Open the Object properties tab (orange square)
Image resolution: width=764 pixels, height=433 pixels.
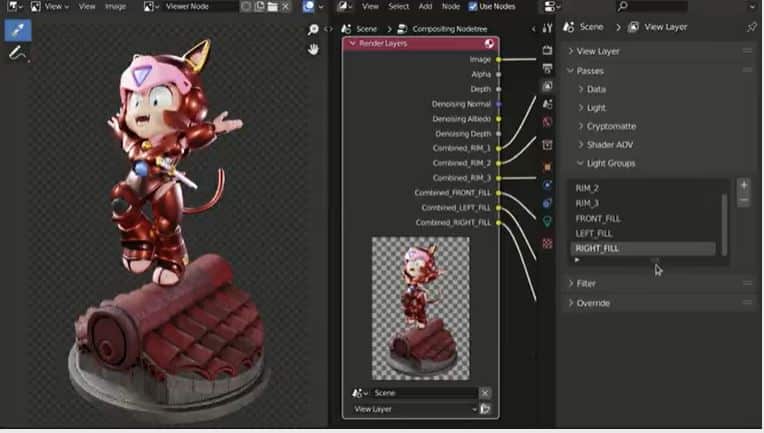(547, 167)
